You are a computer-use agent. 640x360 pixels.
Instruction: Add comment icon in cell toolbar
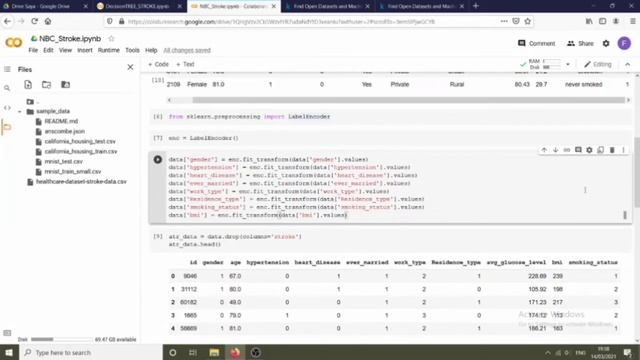[x=578, y=150]
